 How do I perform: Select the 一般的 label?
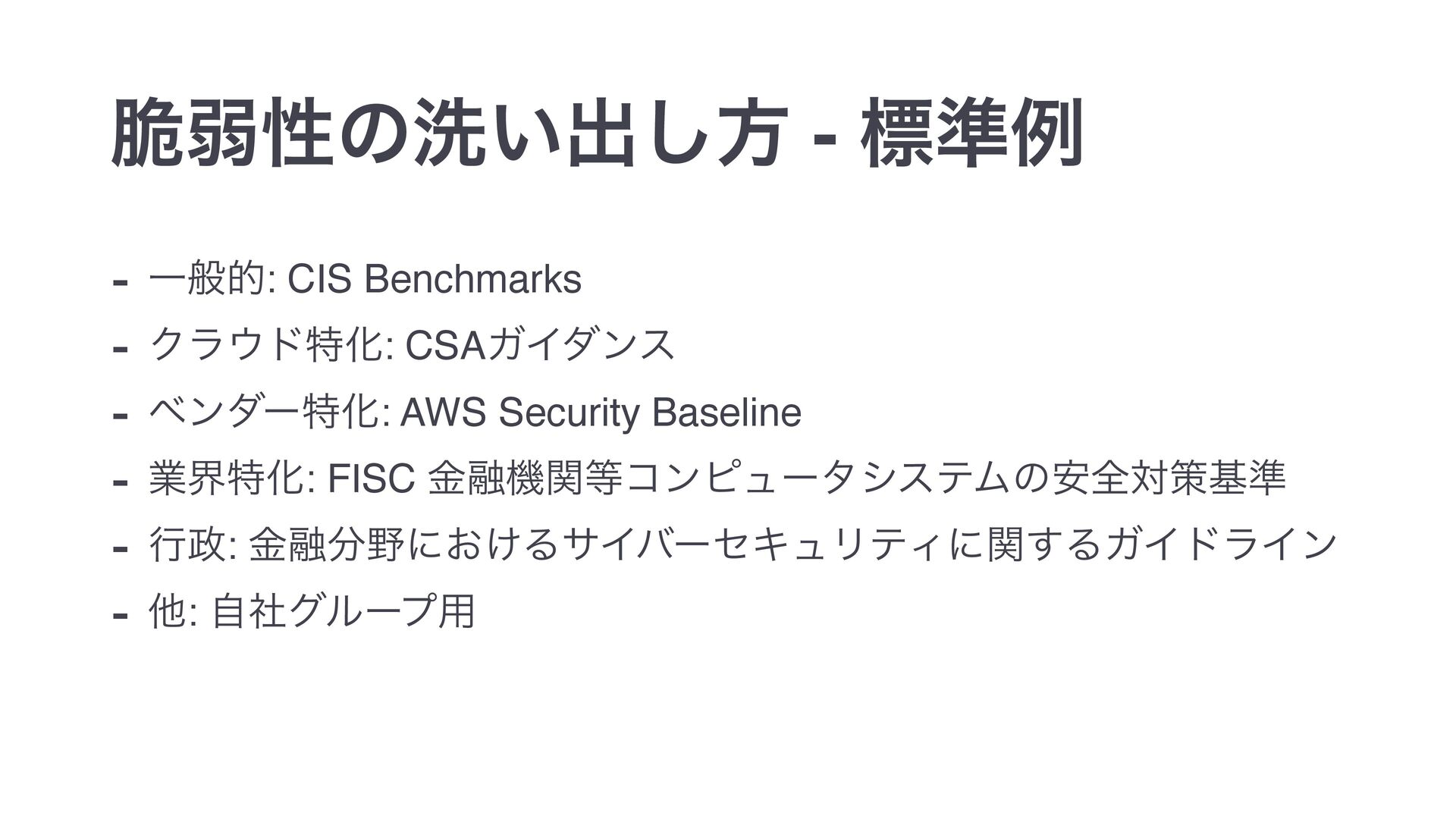(209, 280)
